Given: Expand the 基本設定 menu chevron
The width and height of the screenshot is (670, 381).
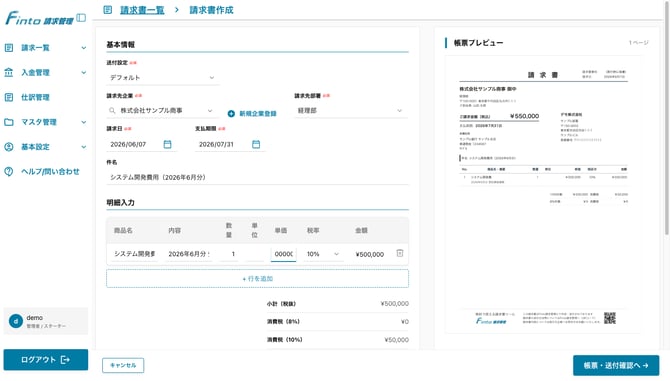Looking at the screenshot, I should 84,147.
